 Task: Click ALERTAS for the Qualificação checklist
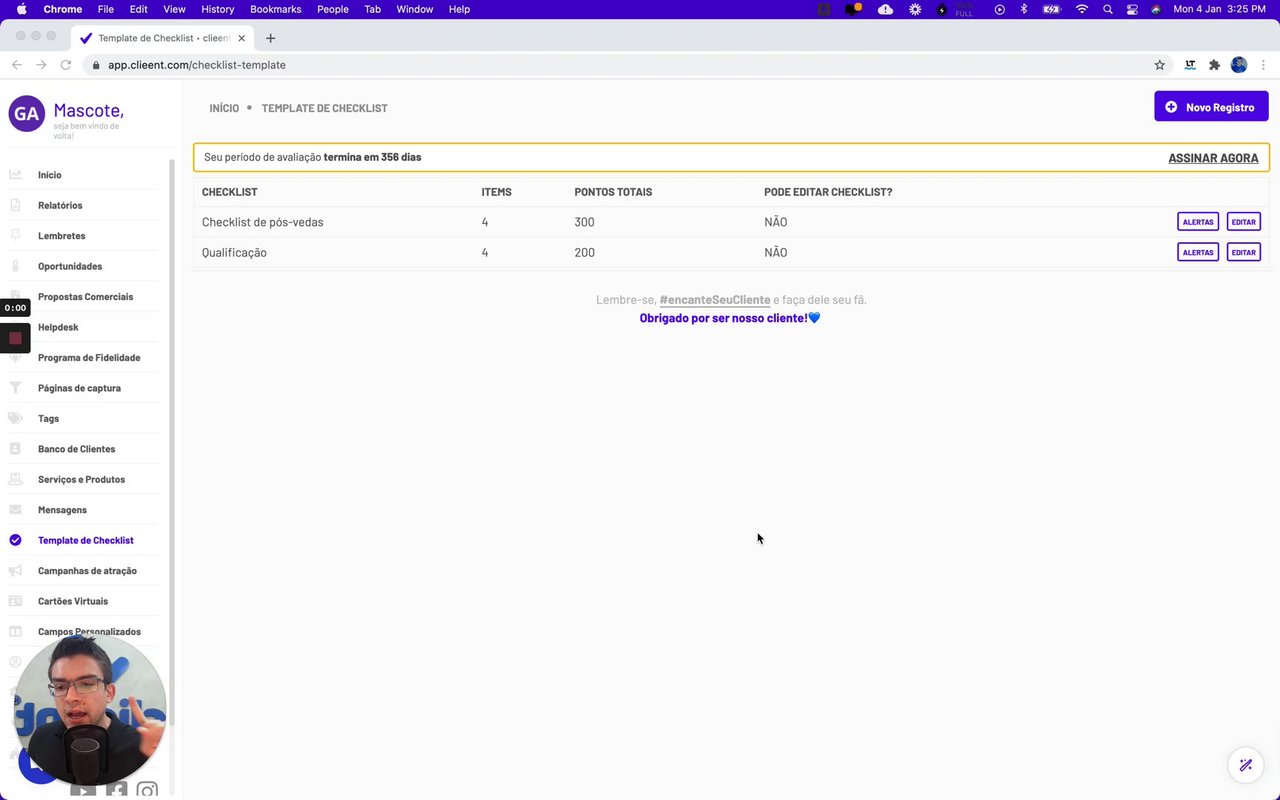1198,252
